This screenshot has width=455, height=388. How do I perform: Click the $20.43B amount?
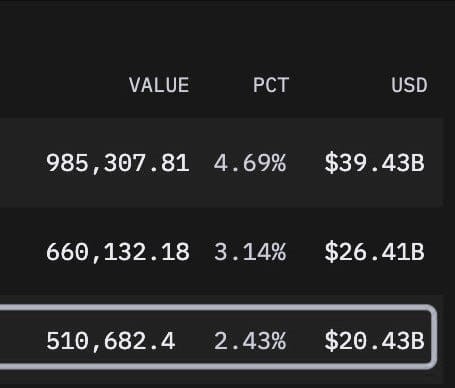click(374, 341)
